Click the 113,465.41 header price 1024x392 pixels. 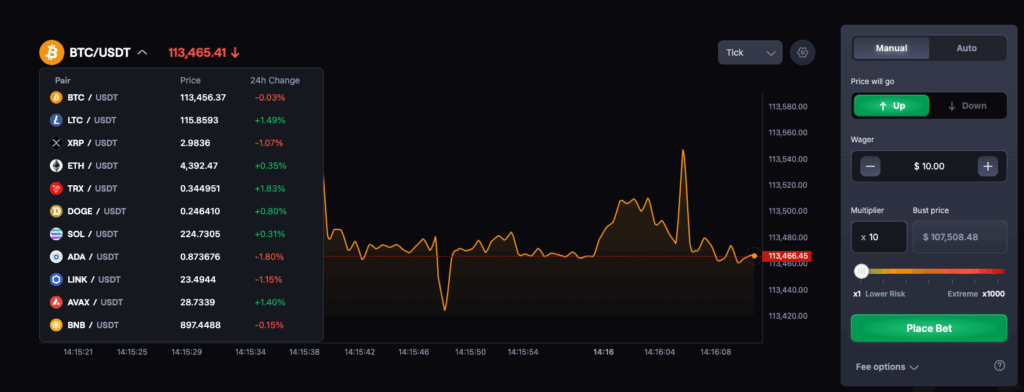click(x=197, y=52)
